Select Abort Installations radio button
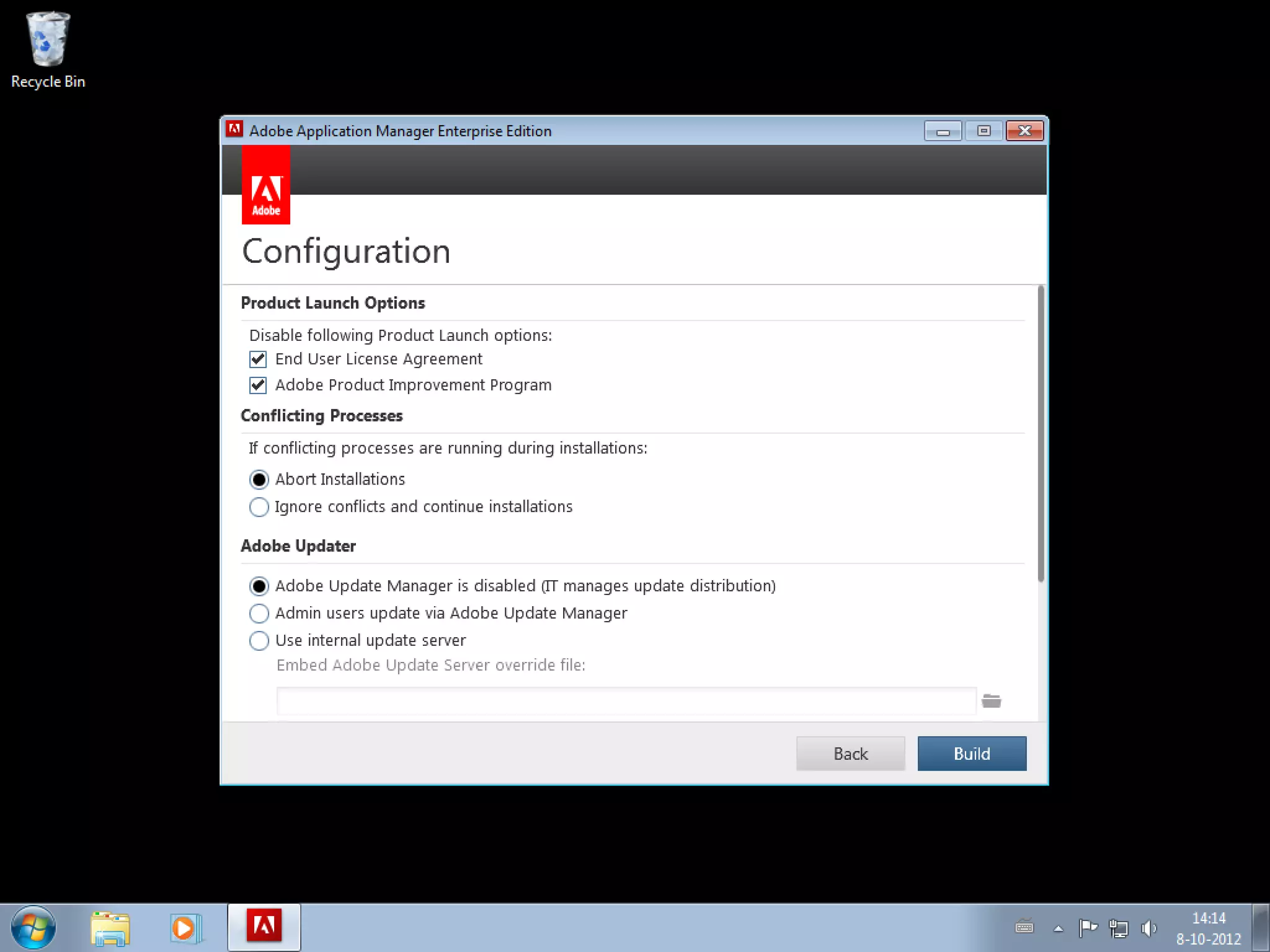This screenshot has height=952, width=1270. click(259, 480)
